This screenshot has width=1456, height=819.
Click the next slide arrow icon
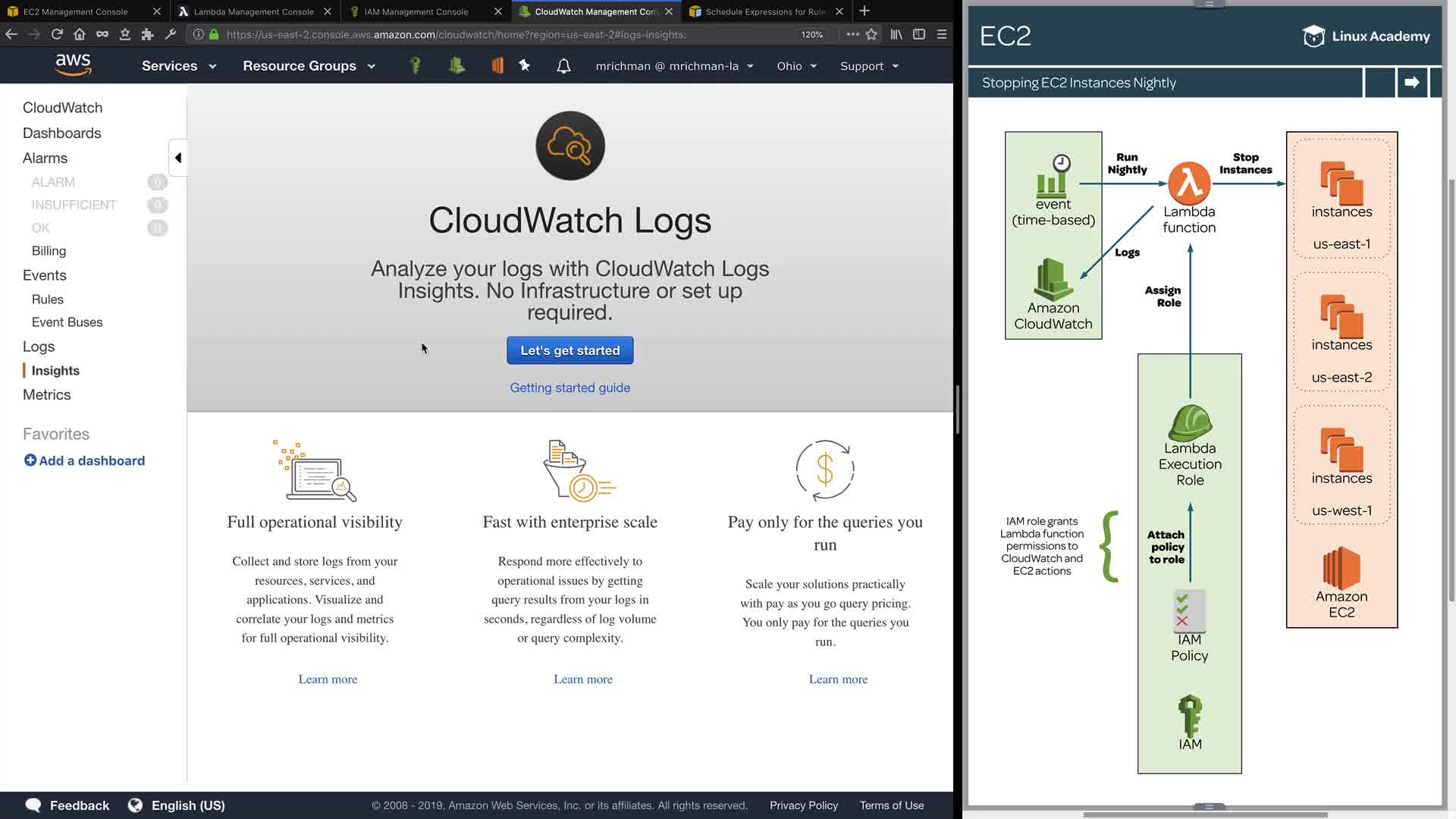(1411, 83)
